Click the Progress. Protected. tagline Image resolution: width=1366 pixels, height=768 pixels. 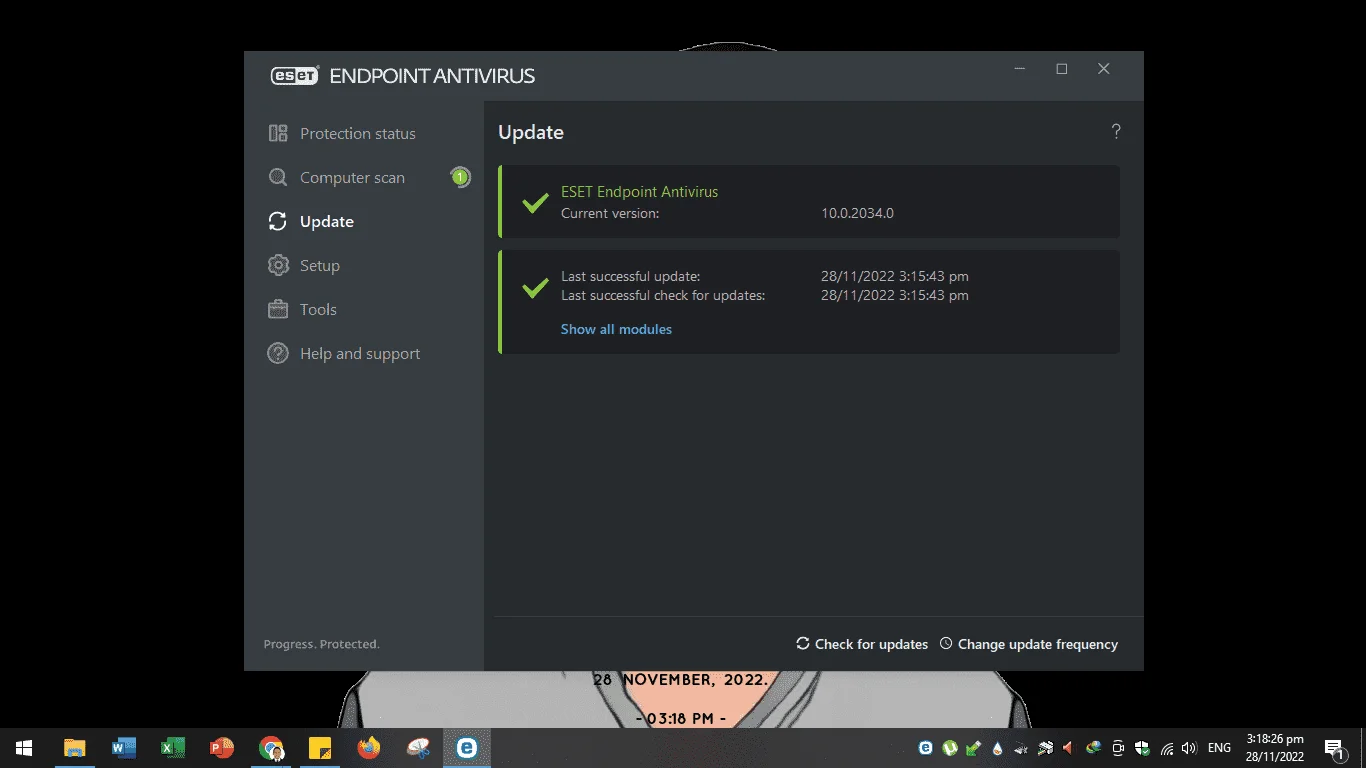coord(321,645)
